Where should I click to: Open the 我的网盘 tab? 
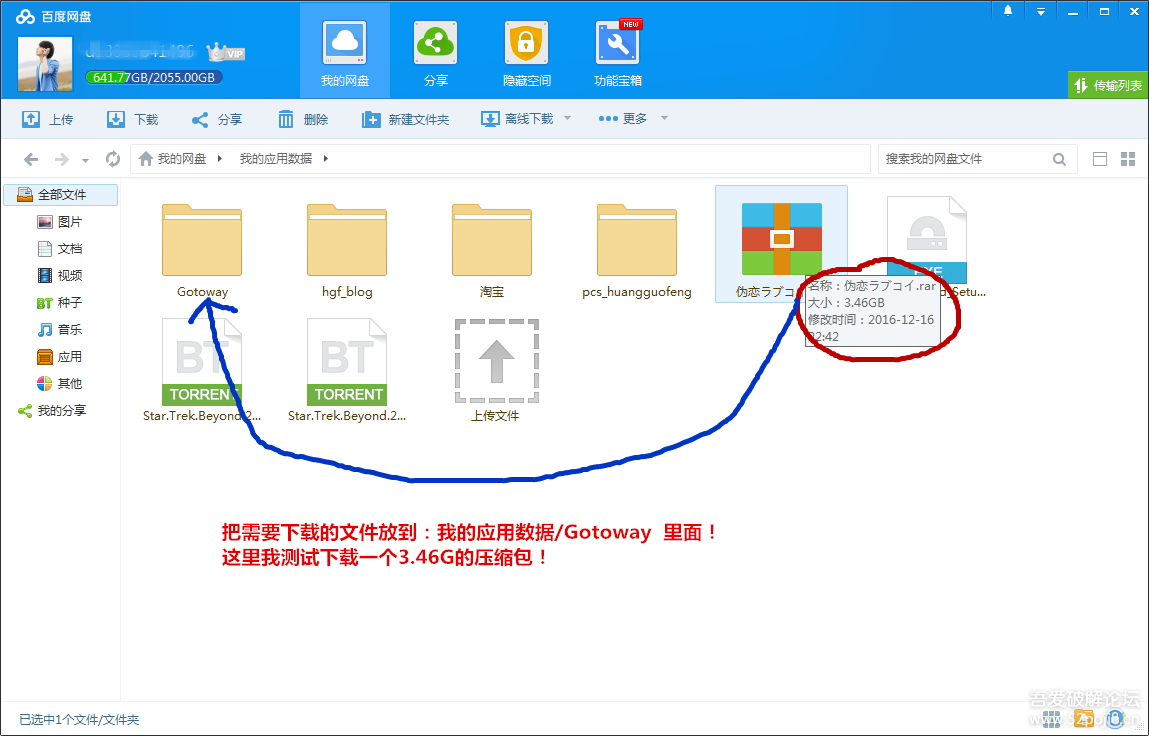pyautogui.click(x=344, y=51)
